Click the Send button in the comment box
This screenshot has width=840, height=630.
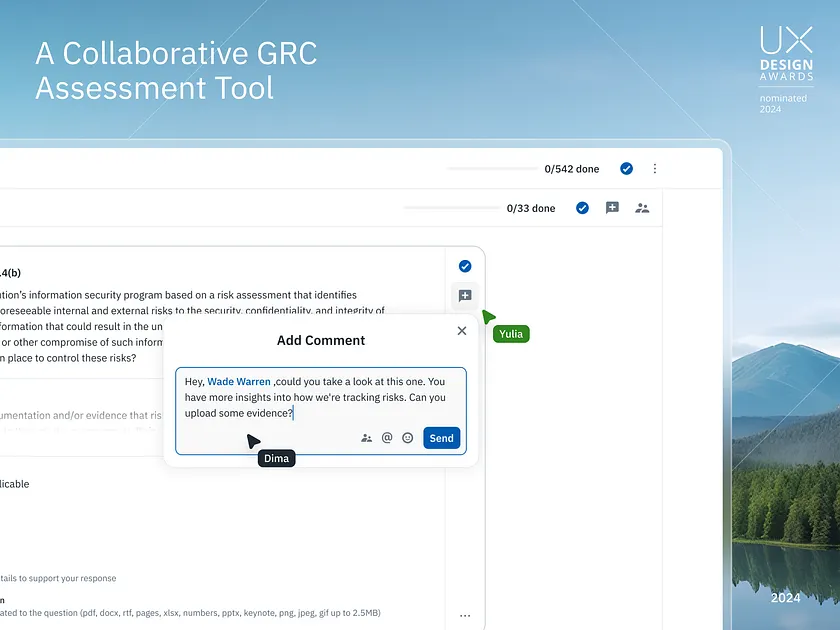pos(441,438)
